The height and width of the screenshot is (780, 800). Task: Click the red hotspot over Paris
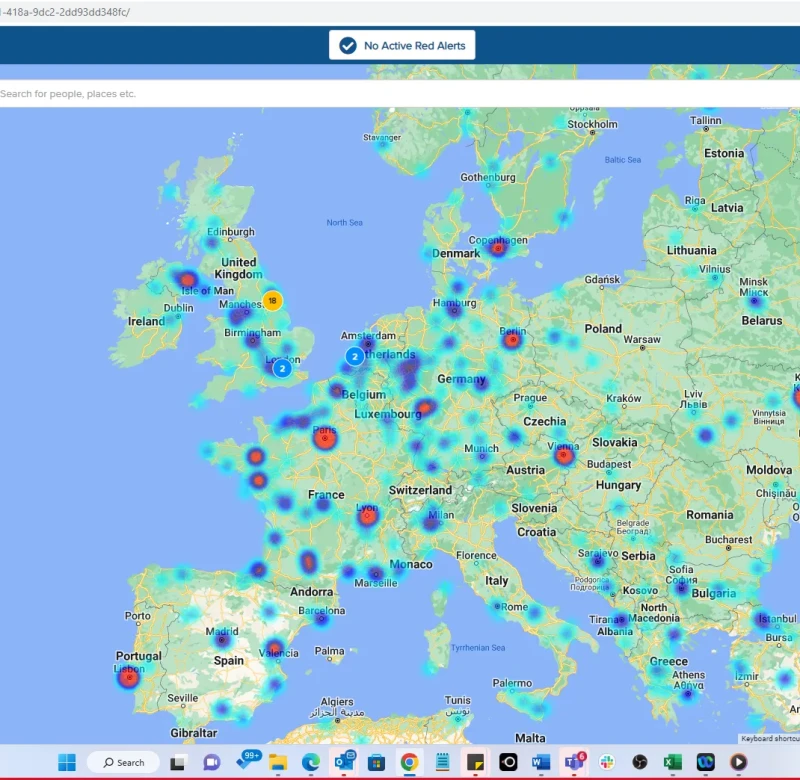click(x=325, y=438)
